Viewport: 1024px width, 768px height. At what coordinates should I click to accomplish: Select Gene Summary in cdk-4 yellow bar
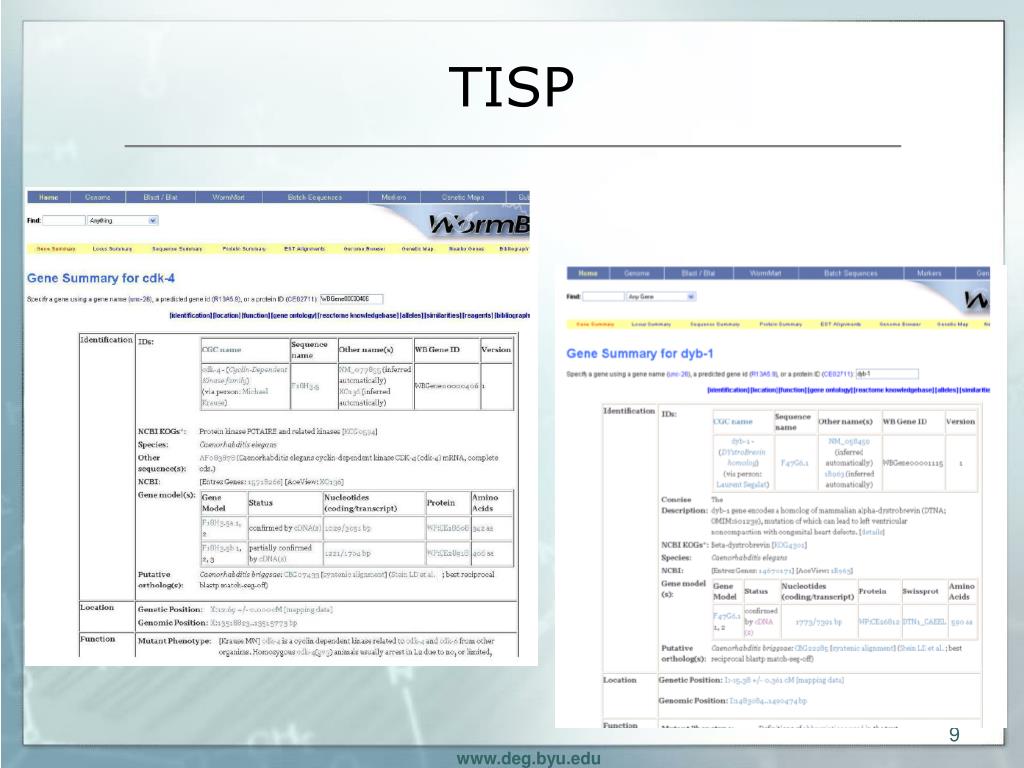coord(56,249)
